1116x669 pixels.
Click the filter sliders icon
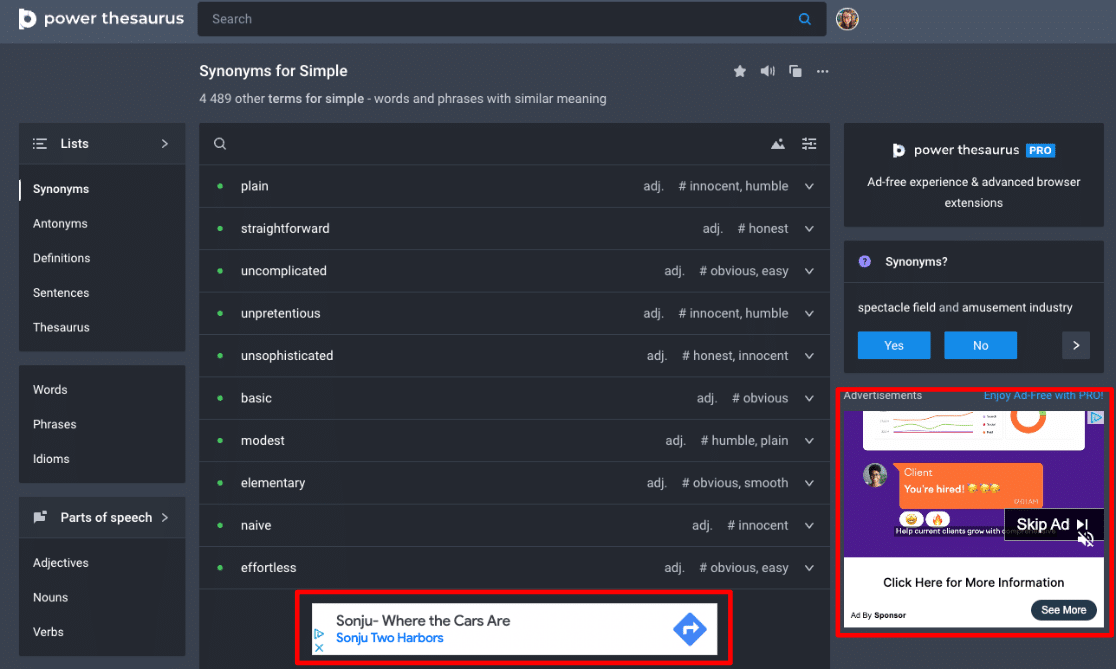[x=809, y=144]
